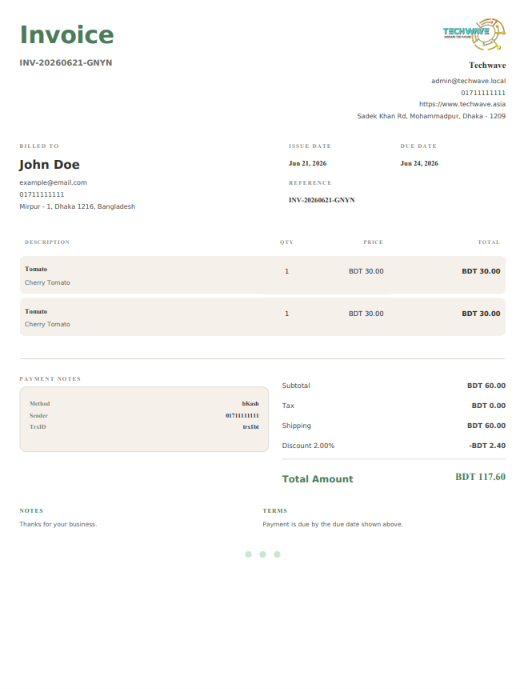The width and height of the screenshot is (527, 689).
Task: Click the 'PAYMENT NOTES' label
Action: pyautogui.click(x=50, y=379)
